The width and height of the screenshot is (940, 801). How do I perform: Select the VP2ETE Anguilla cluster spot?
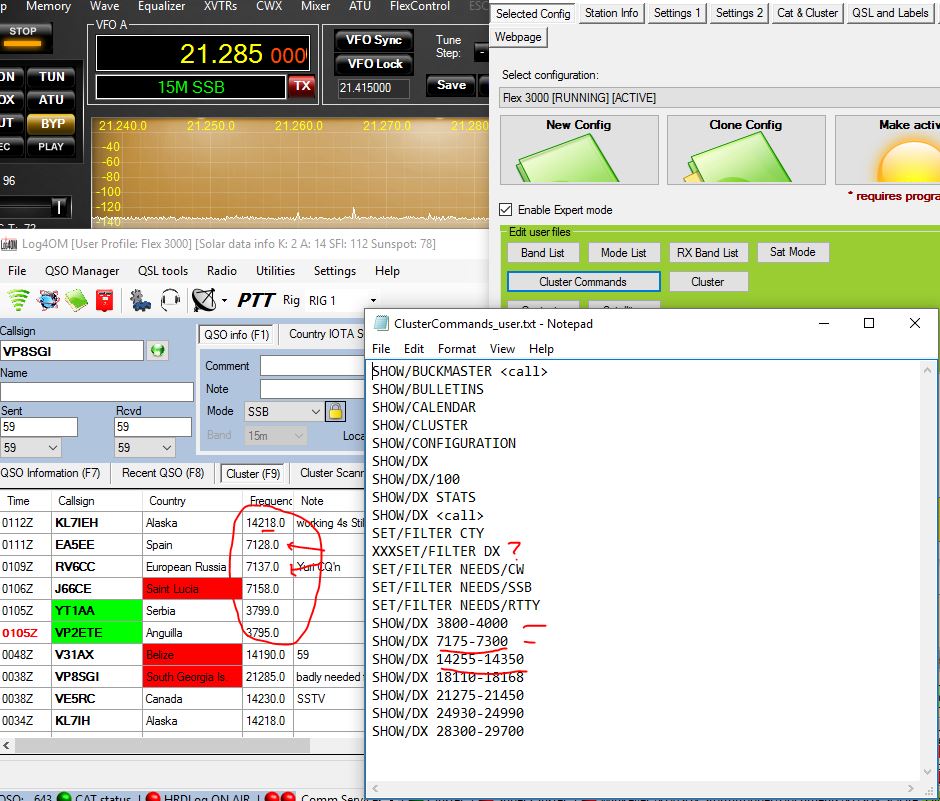coord(181,633)
